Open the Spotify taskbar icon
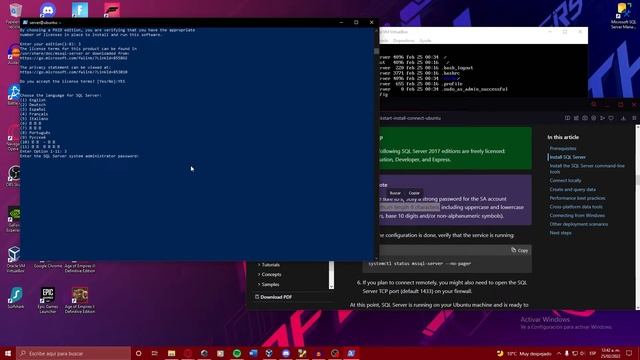The width and height of the screenshot is (640, 360). [x=237, y=353]
